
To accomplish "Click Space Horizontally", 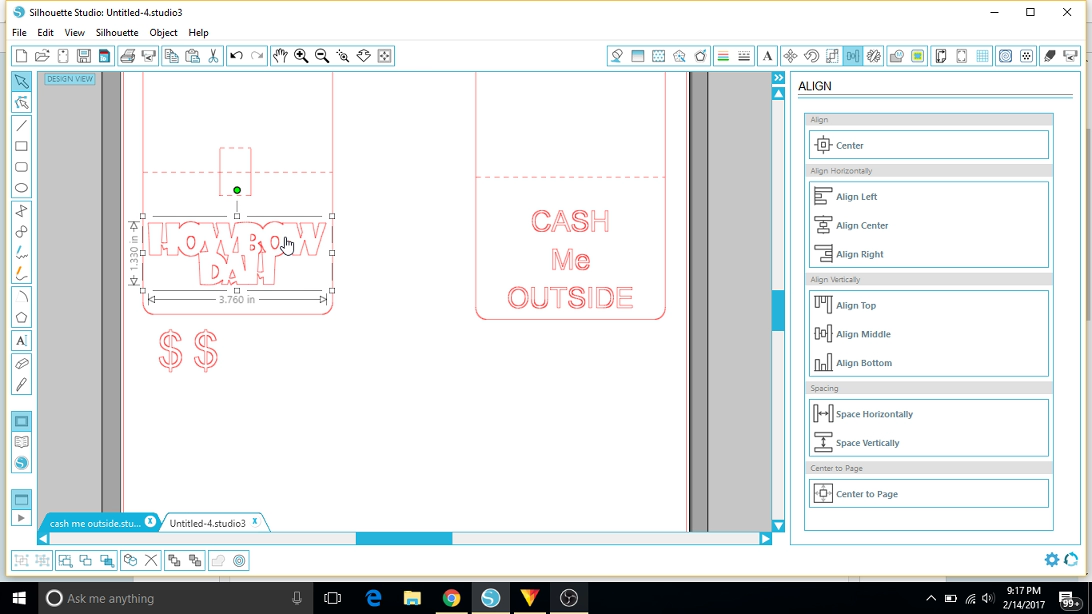I will pos(928,414).
